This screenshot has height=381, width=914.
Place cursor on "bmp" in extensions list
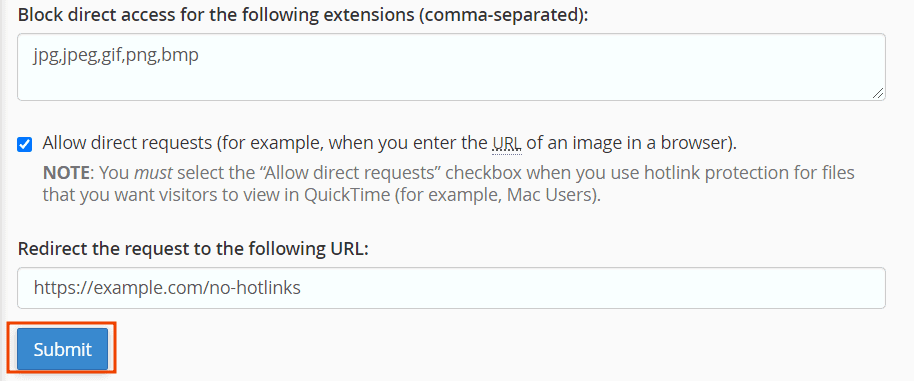click(x=181, y=57)
